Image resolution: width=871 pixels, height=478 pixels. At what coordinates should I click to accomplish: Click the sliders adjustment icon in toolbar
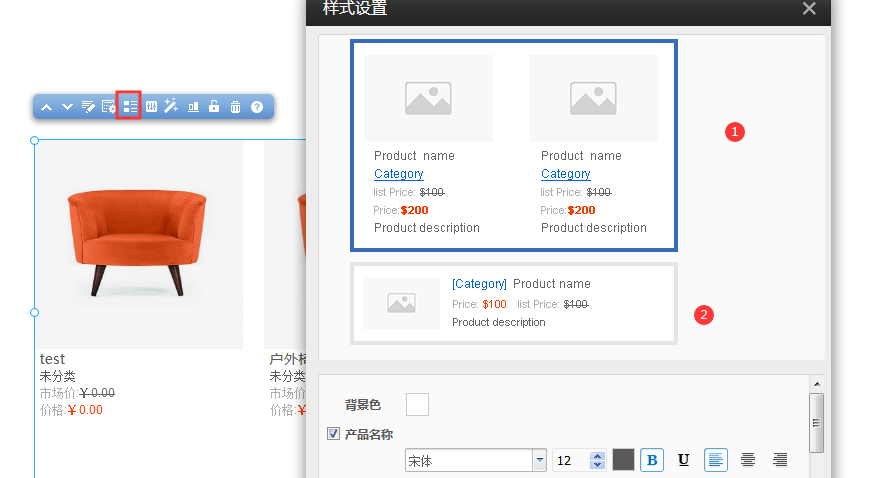[151, 106]
